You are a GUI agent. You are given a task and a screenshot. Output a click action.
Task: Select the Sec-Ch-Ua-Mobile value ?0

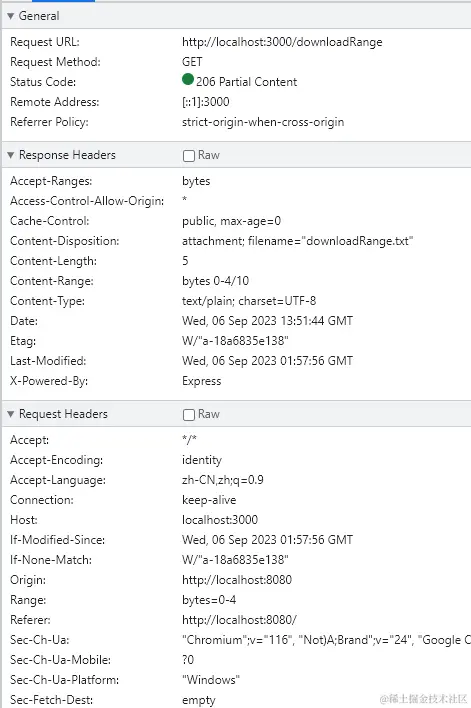[x=188, y=660]
